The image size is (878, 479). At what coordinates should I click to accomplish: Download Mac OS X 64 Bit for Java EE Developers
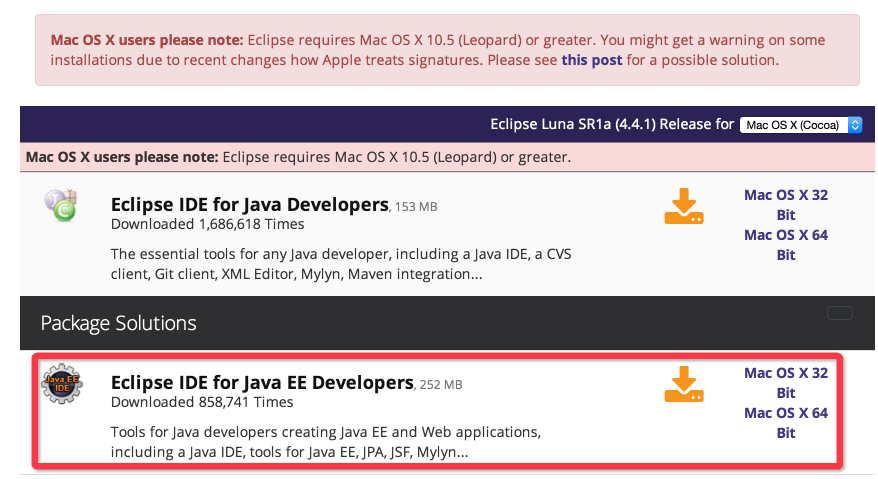click(786, 422)
